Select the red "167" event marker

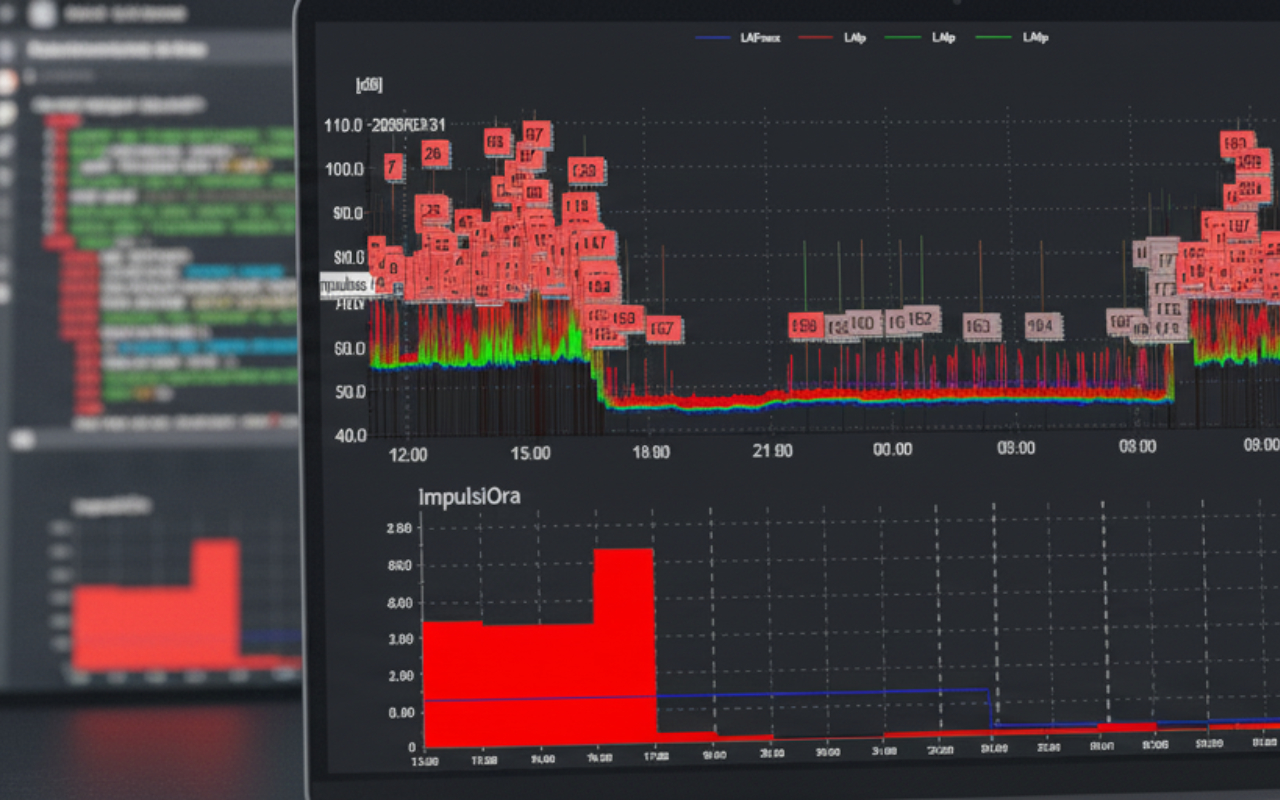(x=664, y=328)
